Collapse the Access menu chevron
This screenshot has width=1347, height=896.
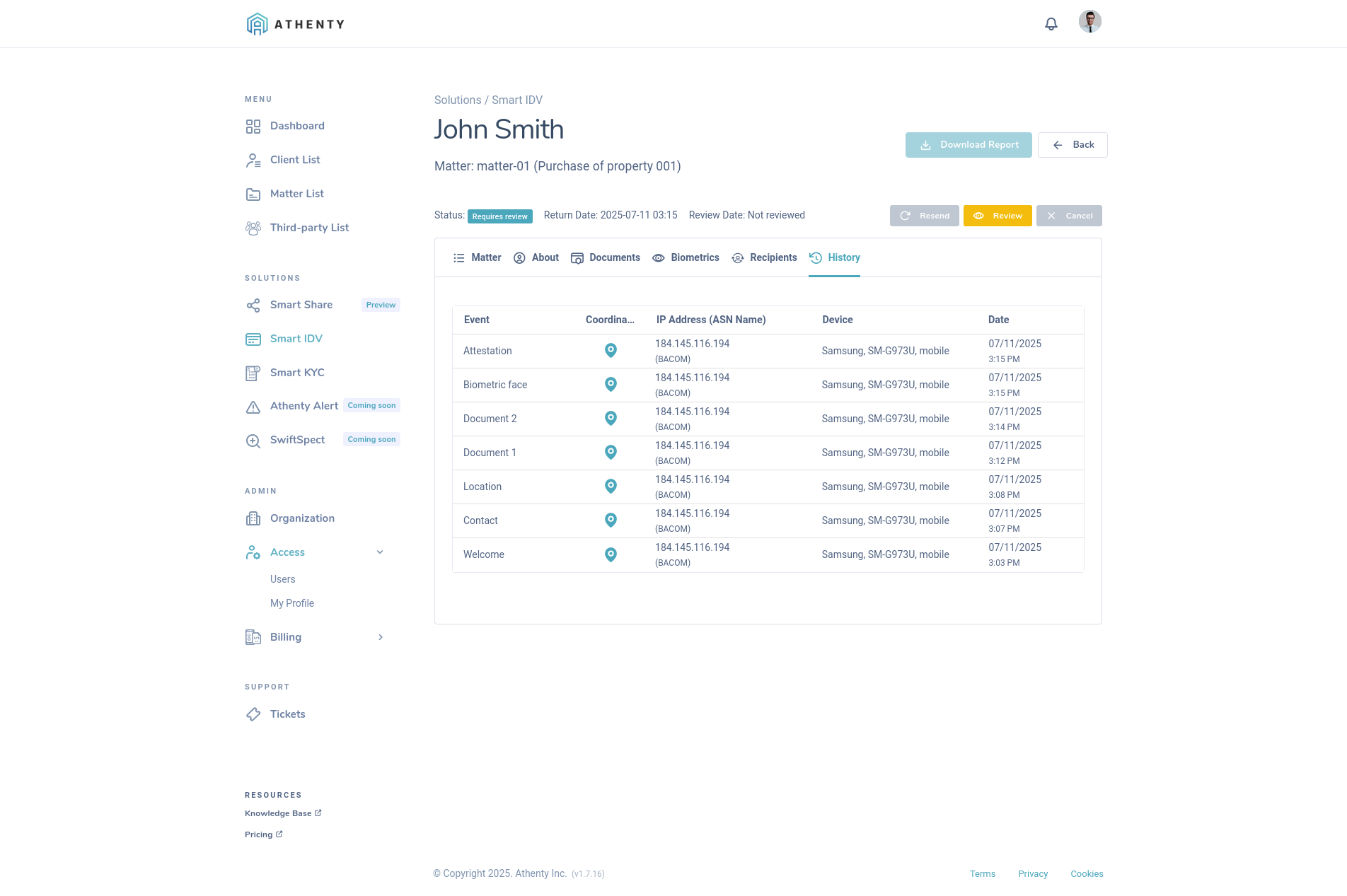click(x=380, y=552)
